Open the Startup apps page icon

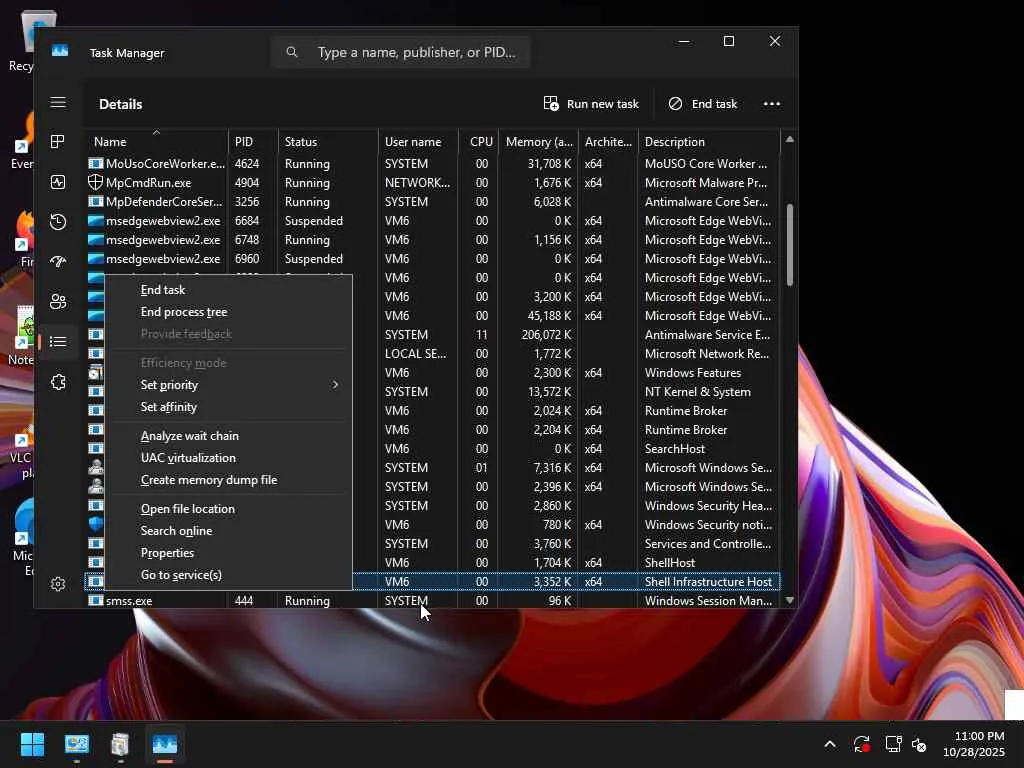58,262
